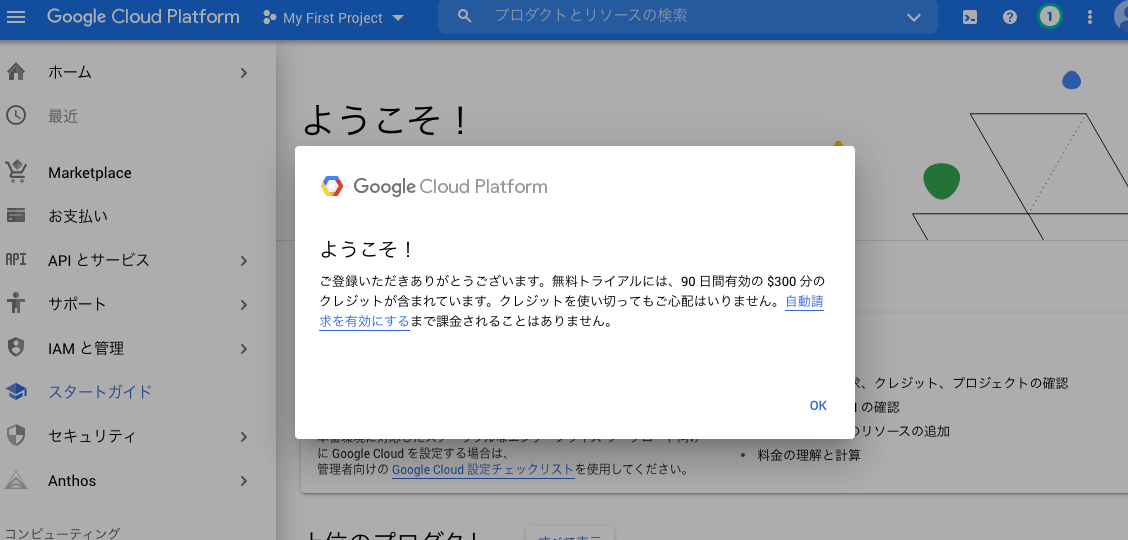Viewport: 1128px width, 540px height.
Task: Expand the サポート submenu chevron
Action: [x=244, y=305]
